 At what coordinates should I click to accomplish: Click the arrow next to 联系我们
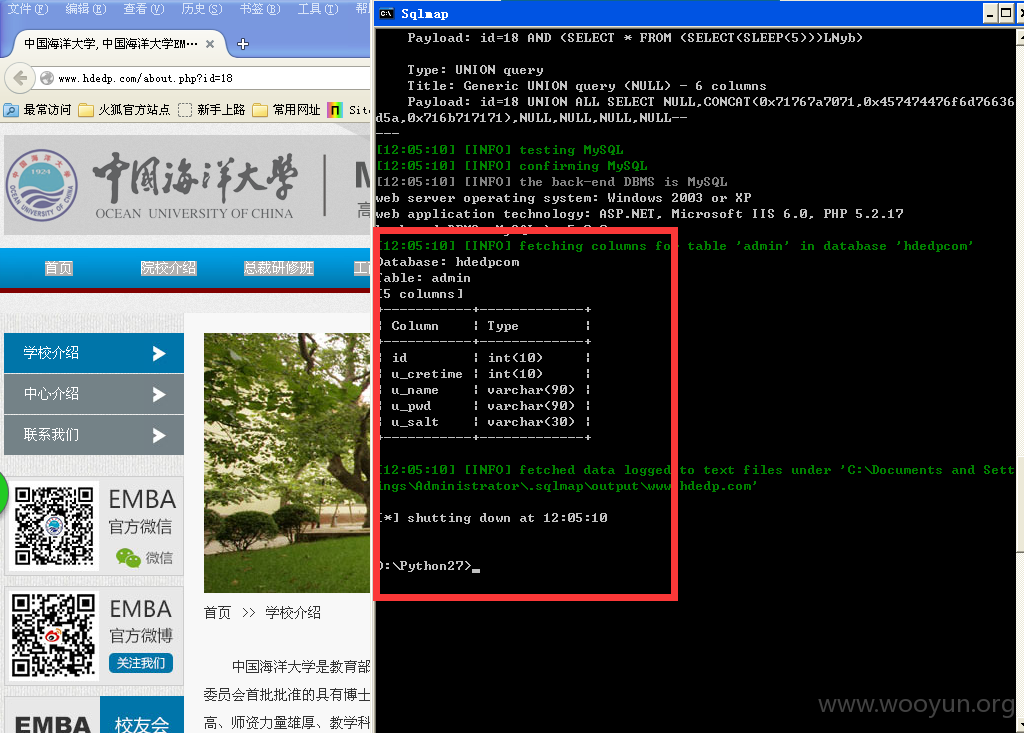[159, 435]
